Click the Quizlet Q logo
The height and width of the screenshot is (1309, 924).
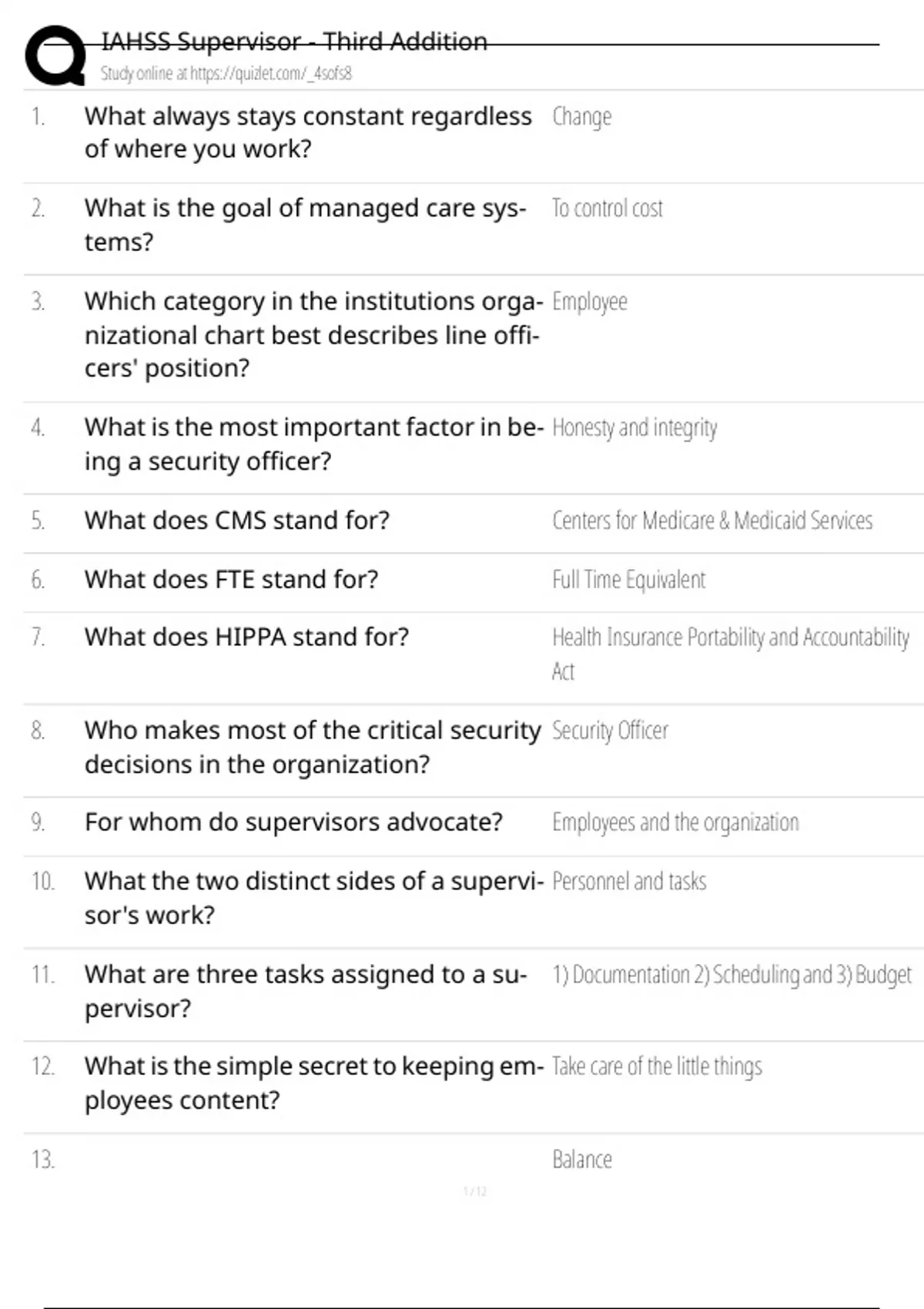55,55
